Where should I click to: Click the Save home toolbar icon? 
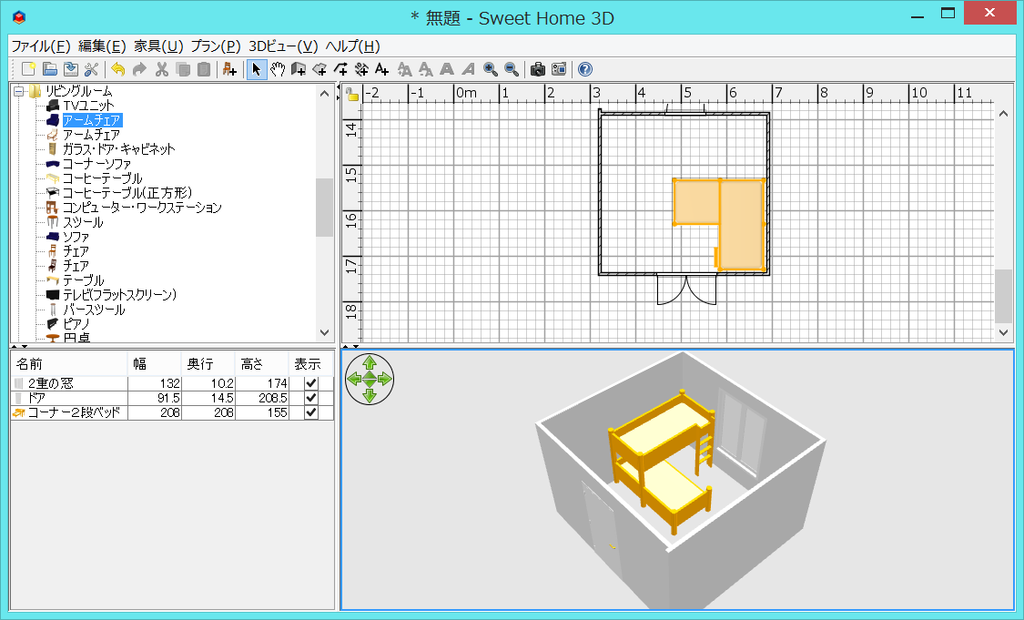point(71,69)
